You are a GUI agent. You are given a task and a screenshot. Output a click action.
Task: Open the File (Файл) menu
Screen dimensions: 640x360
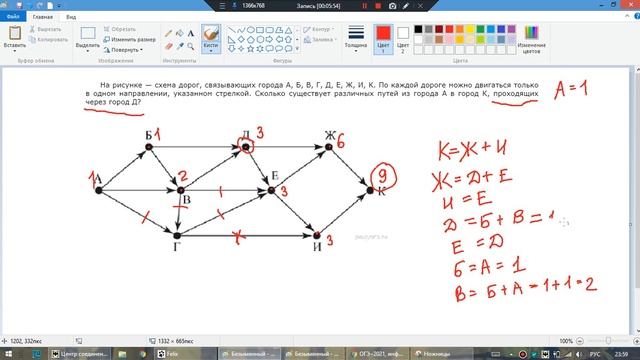pos(13,17)
